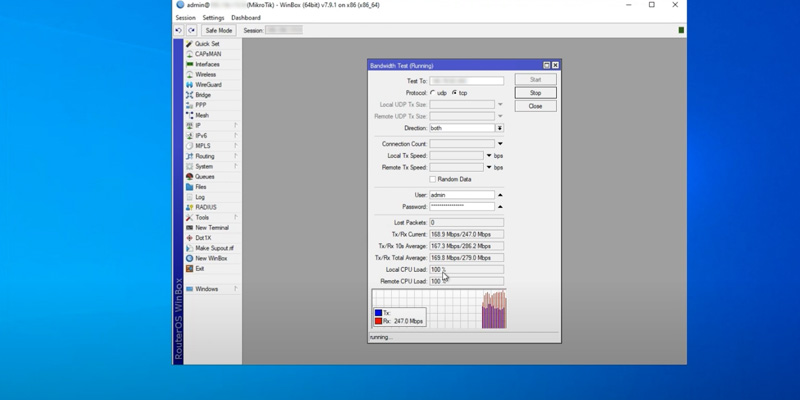The width and height of the screenshot is (800, 400).
Task: Open the Mesh menu icon
Action: (x=189, y=115)
